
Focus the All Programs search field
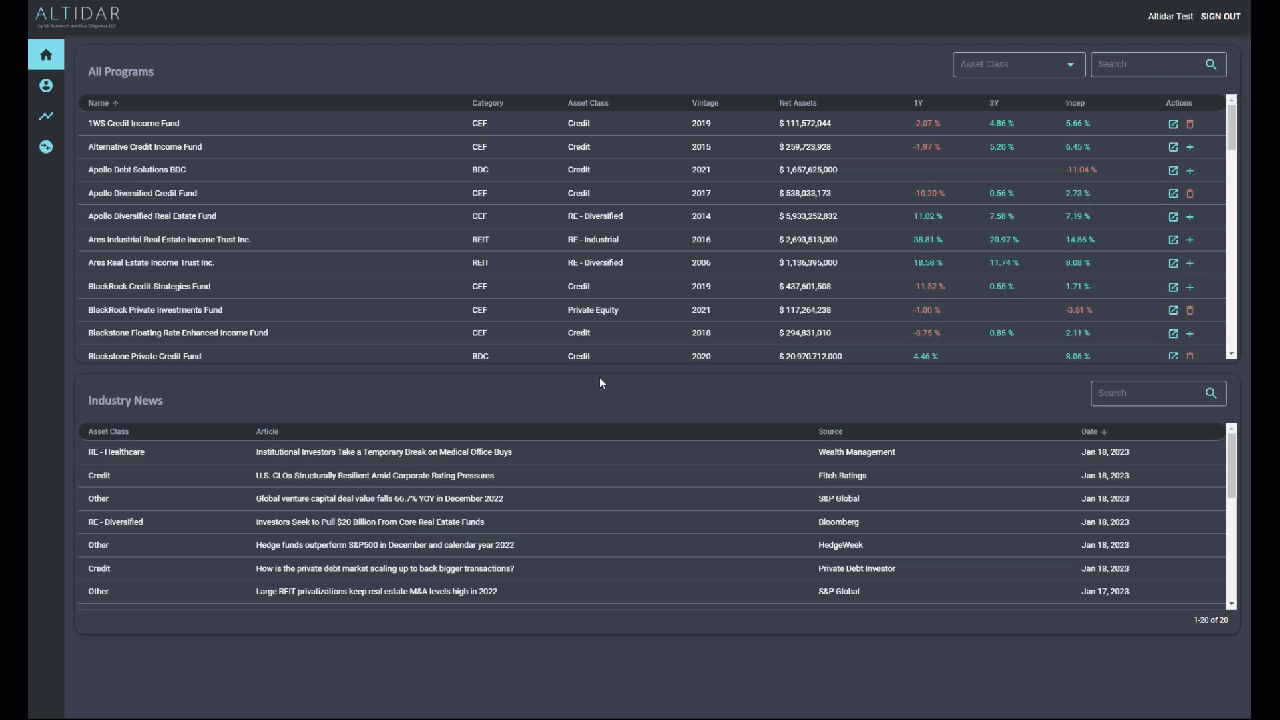(1148, 64)
